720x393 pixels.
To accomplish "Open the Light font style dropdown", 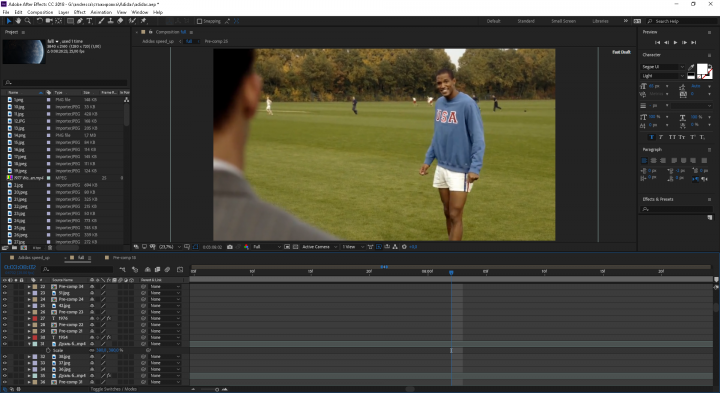I will [x=663, y=76].
